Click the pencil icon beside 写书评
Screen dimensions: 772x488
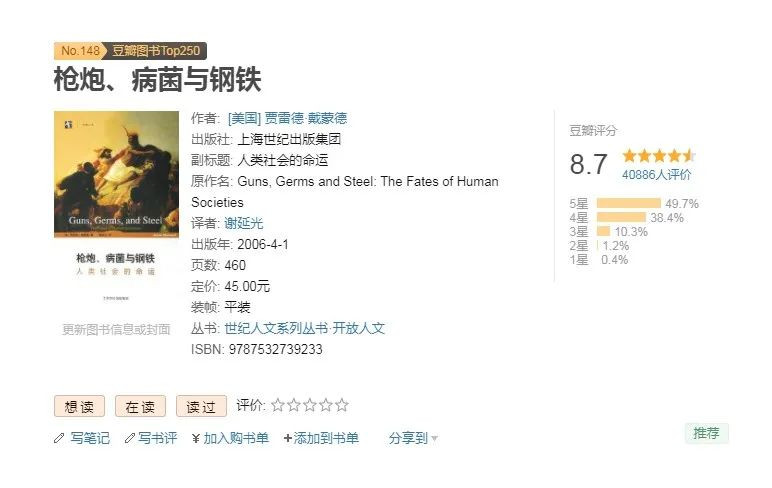(x=129, y=438)
